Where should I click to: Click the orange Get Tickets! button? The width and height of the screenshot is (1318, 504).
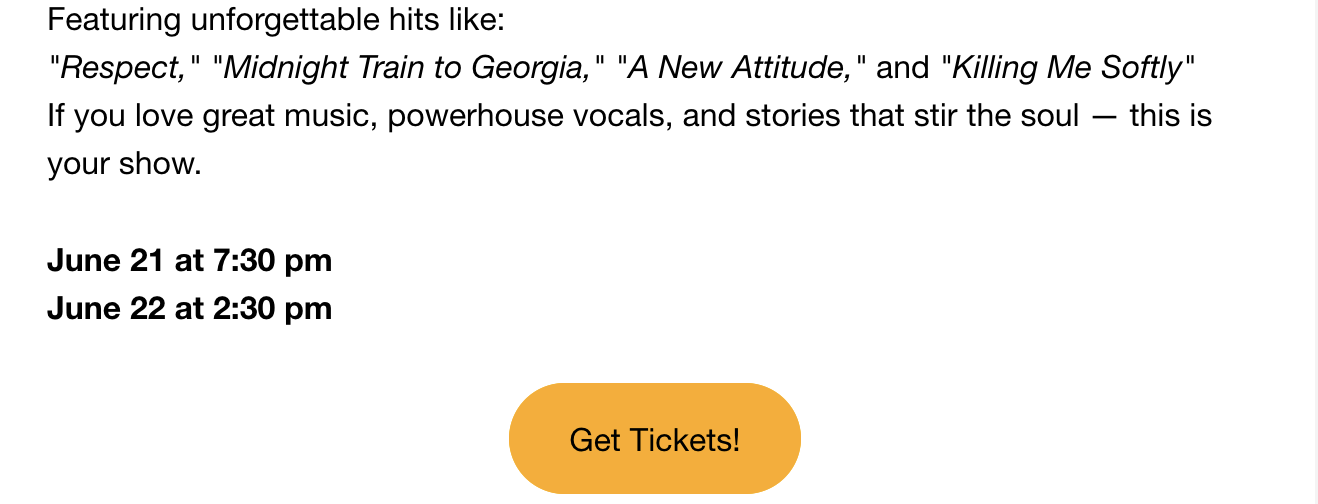(655, 438)
